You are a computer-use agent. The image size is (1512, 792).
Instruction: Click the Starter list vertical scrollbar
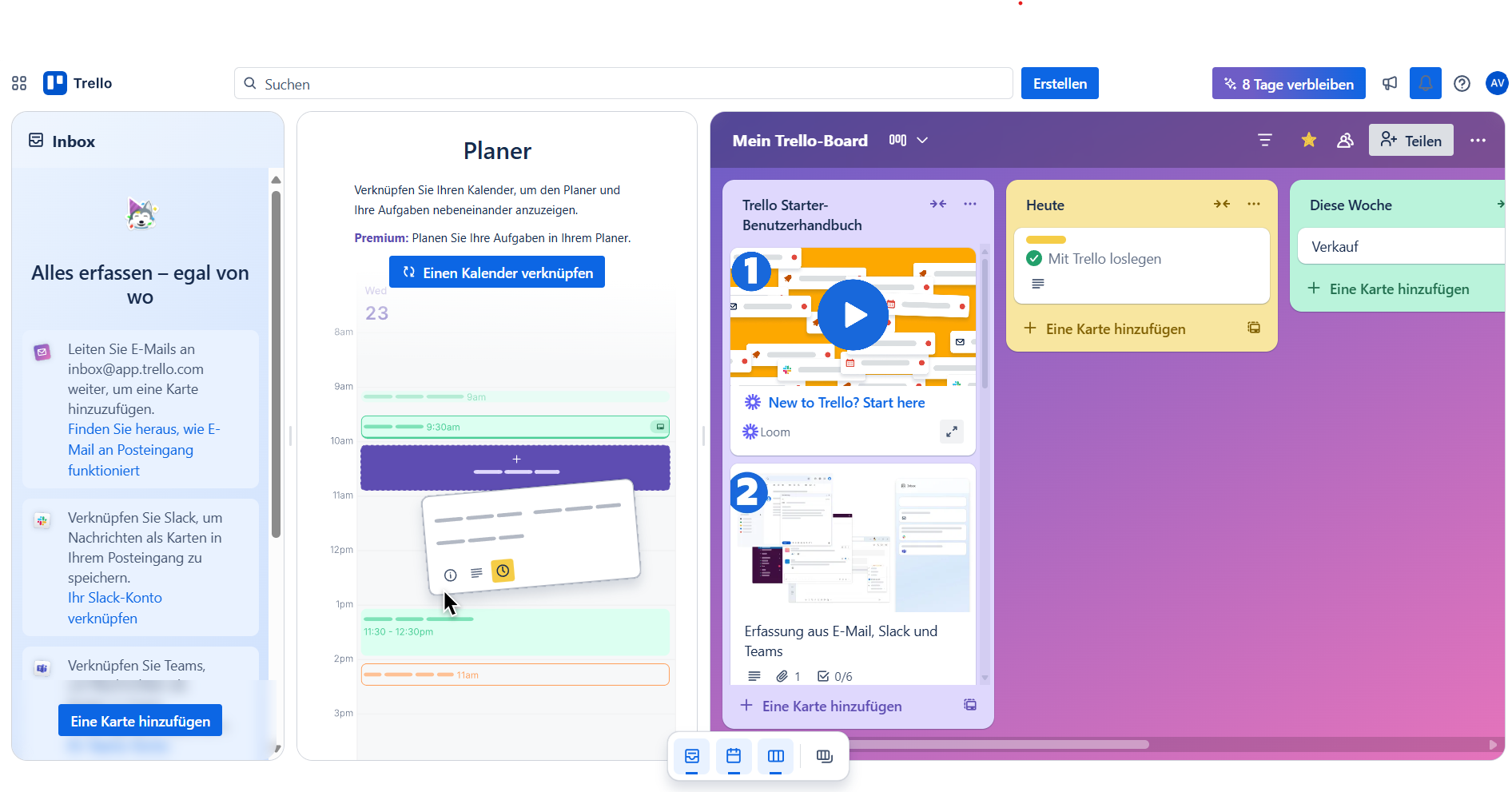pos(985,324)
